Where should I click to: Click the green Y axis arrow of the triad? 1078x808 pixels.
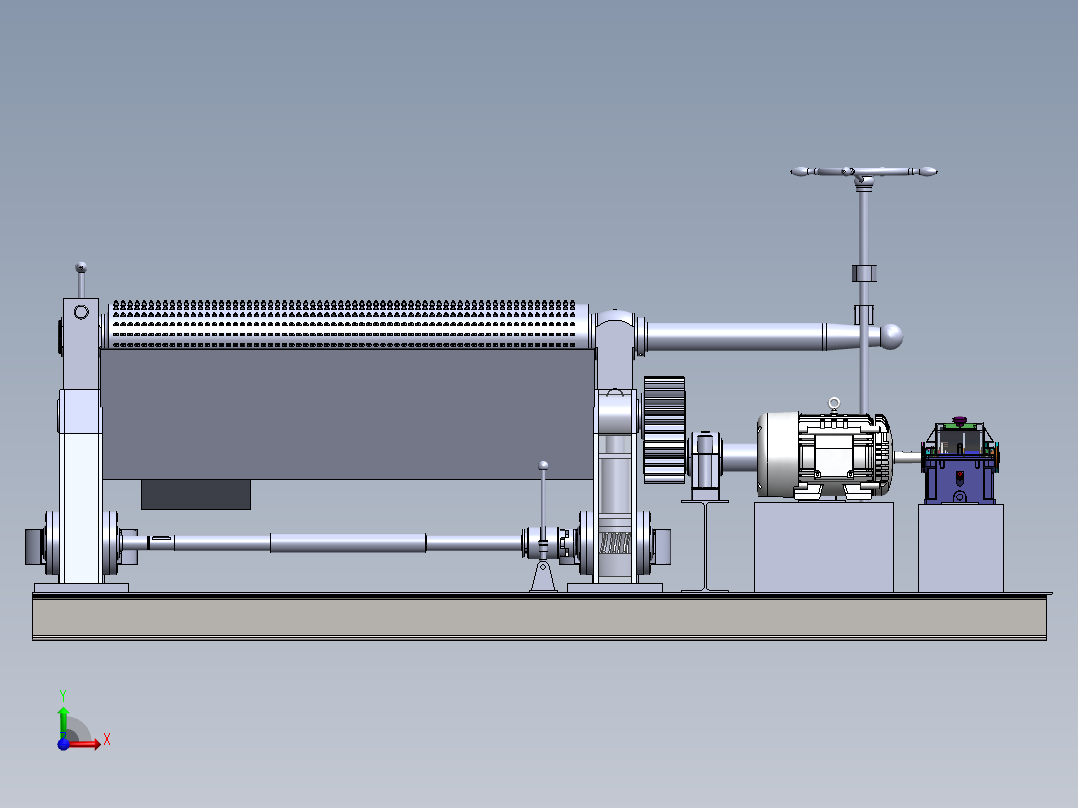(x=63, y=721)
